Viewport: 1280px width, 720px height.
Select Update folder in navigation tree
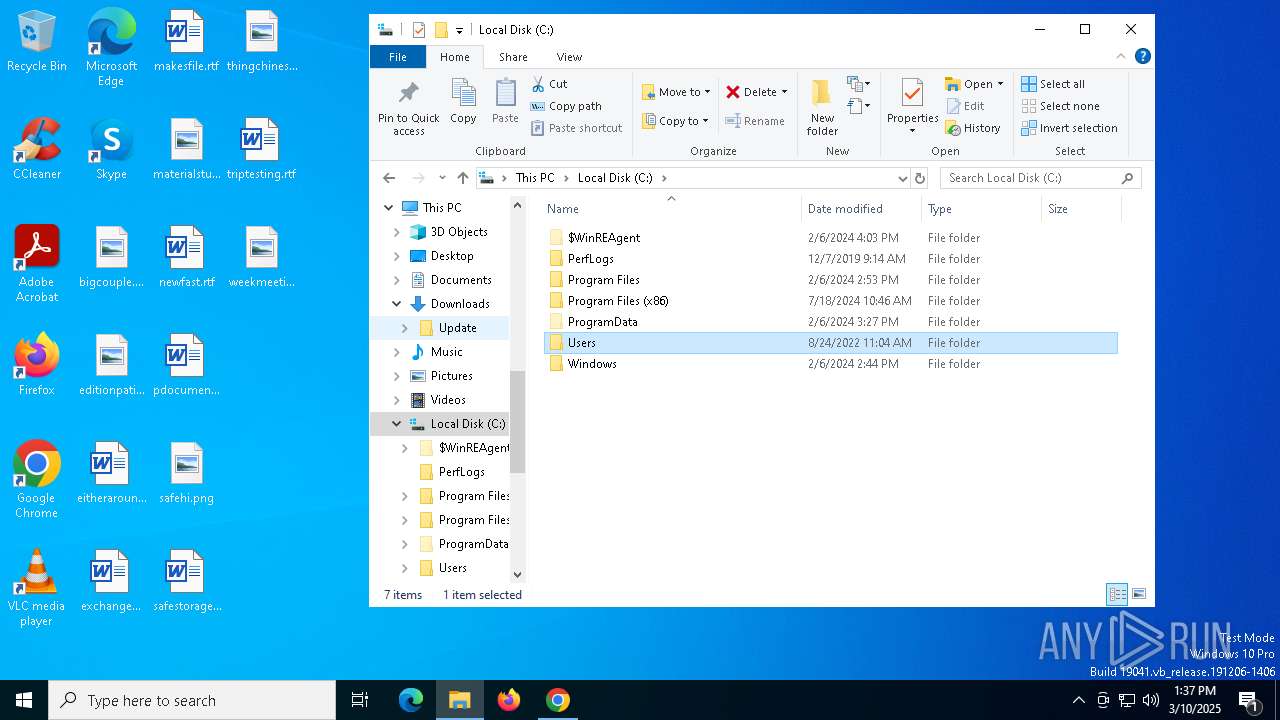click(x=447, y=328)
